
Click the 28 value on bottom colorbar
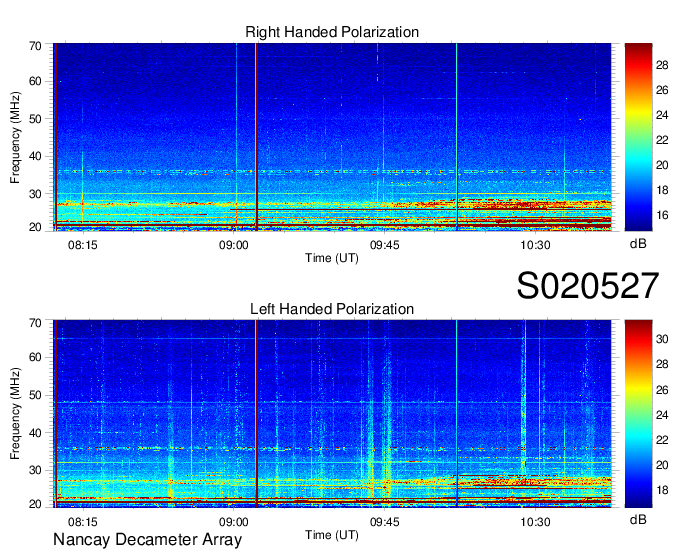(662, 364)
